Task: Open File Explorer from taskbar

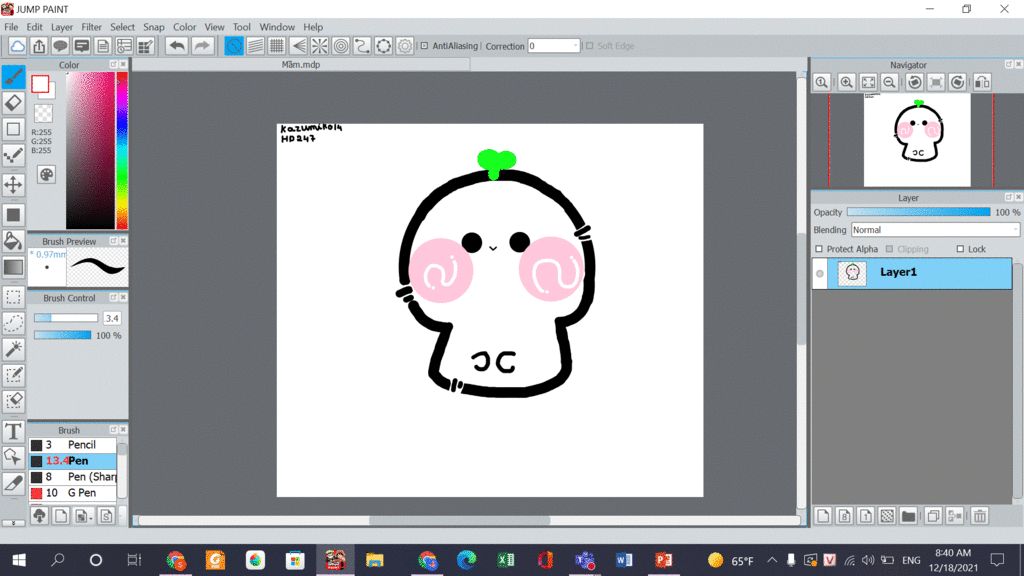Action: click(374, 560)
